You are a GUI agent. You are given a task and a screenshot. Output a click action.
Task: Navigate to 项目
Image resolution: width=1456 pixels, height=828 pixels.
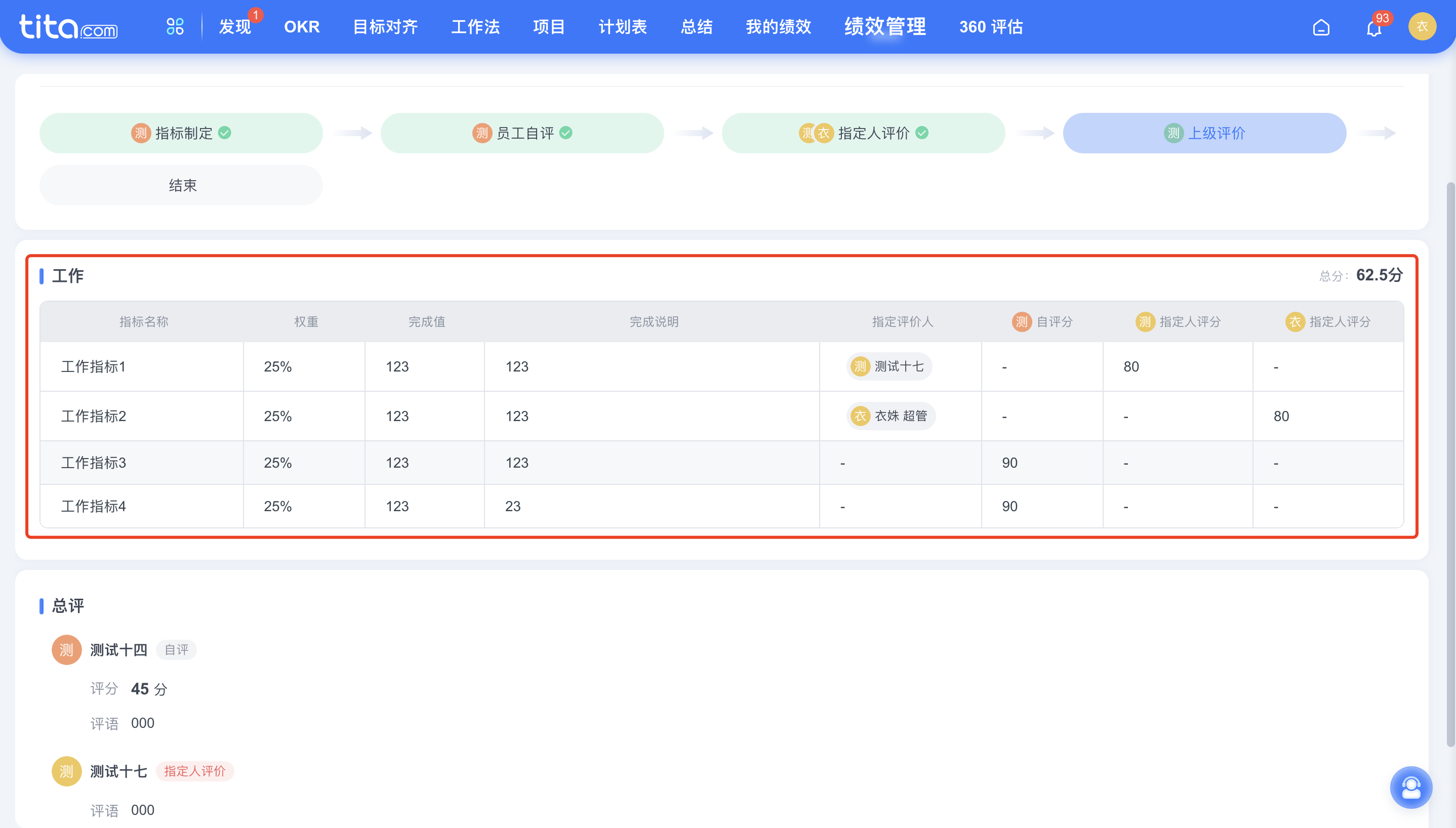pyautogui.click(x=548, y=27)
